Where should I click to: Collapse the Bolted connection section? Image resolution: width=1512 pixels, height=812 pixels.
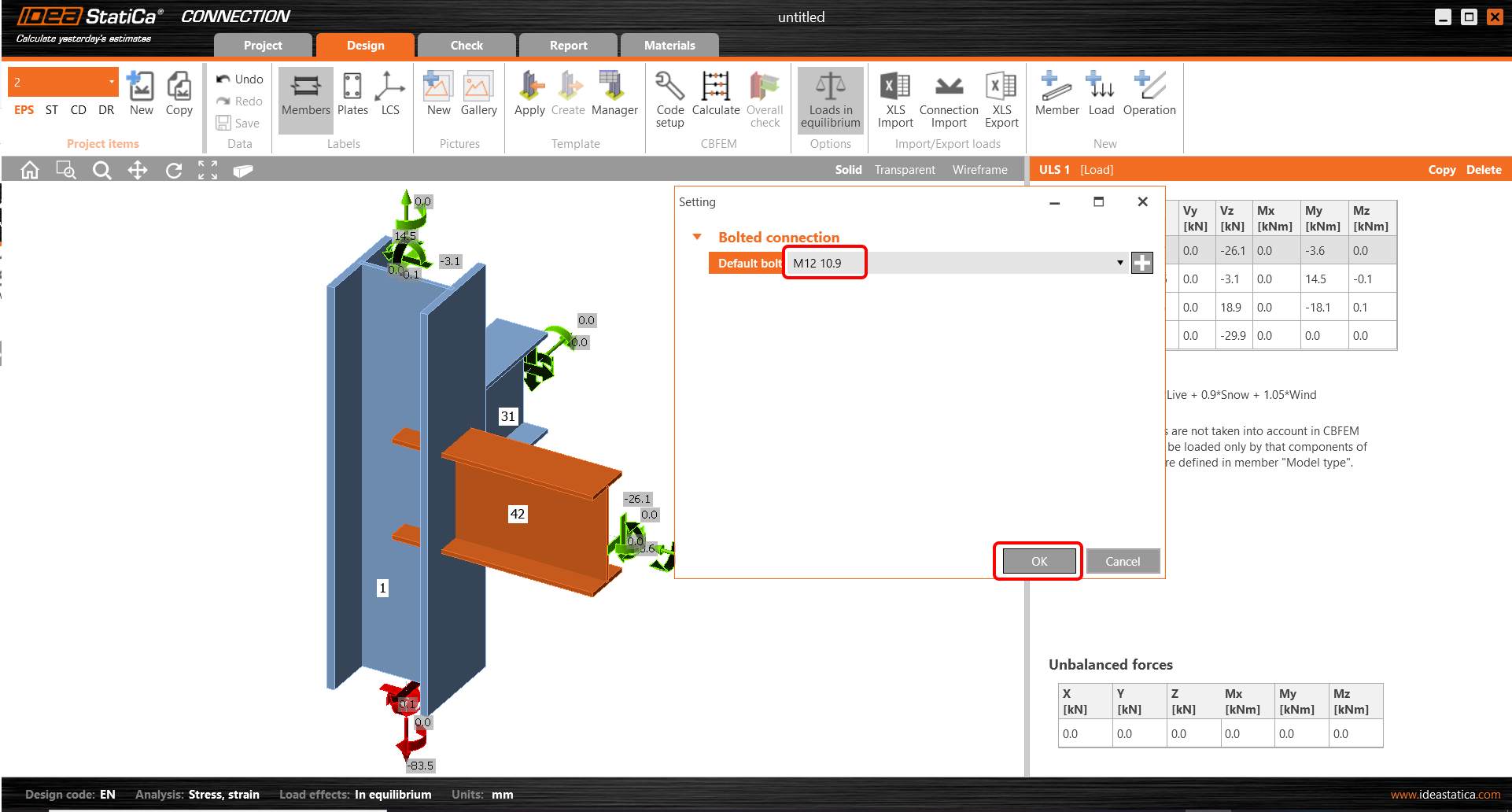pyautogui.click(x=697, y=237)
